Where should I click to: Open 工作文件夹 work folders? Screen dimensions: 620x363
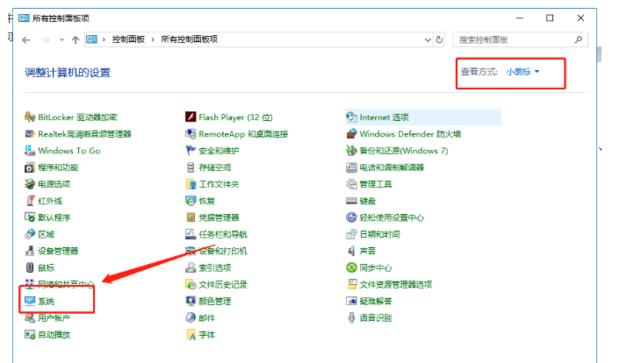pos(212,184)
